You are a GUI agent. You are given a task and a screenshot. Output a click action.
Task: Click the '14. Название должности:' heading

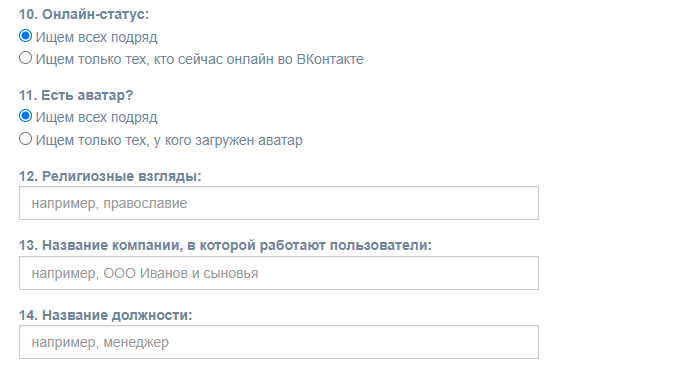[x=106, y=315]
